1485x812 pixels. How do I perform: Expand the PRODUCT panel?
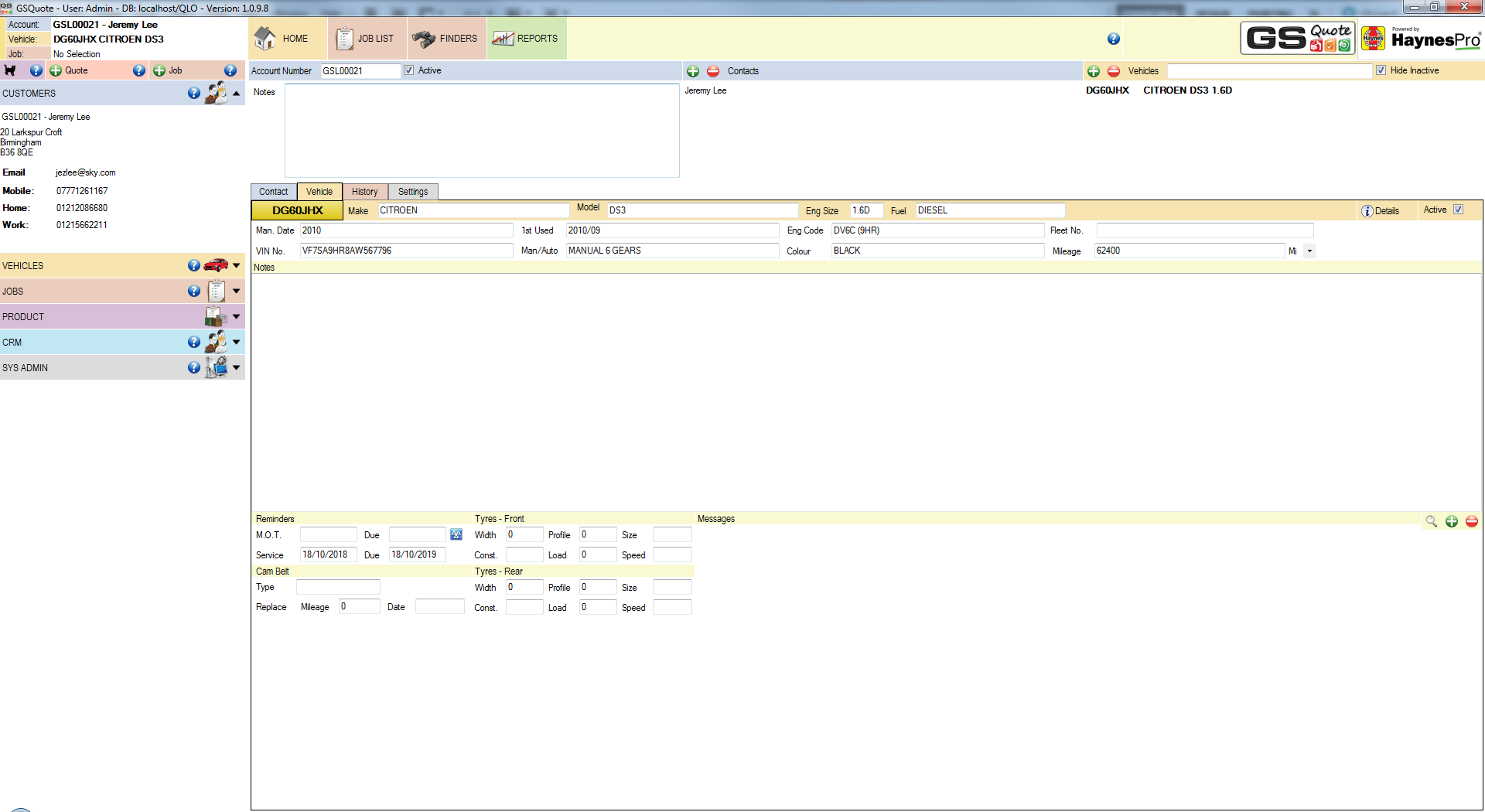237,317
